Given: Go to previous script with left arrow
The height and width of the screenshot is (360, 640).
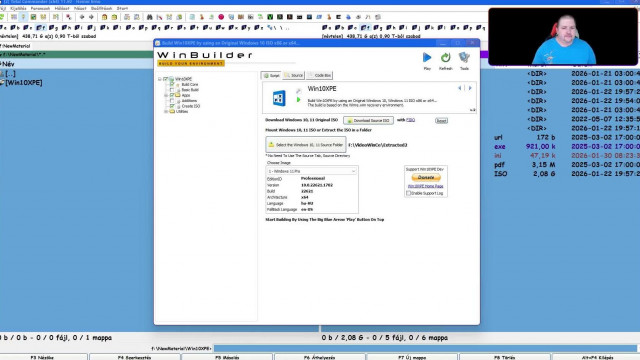Looking at the screenshot, I should (x=460, y=88).
